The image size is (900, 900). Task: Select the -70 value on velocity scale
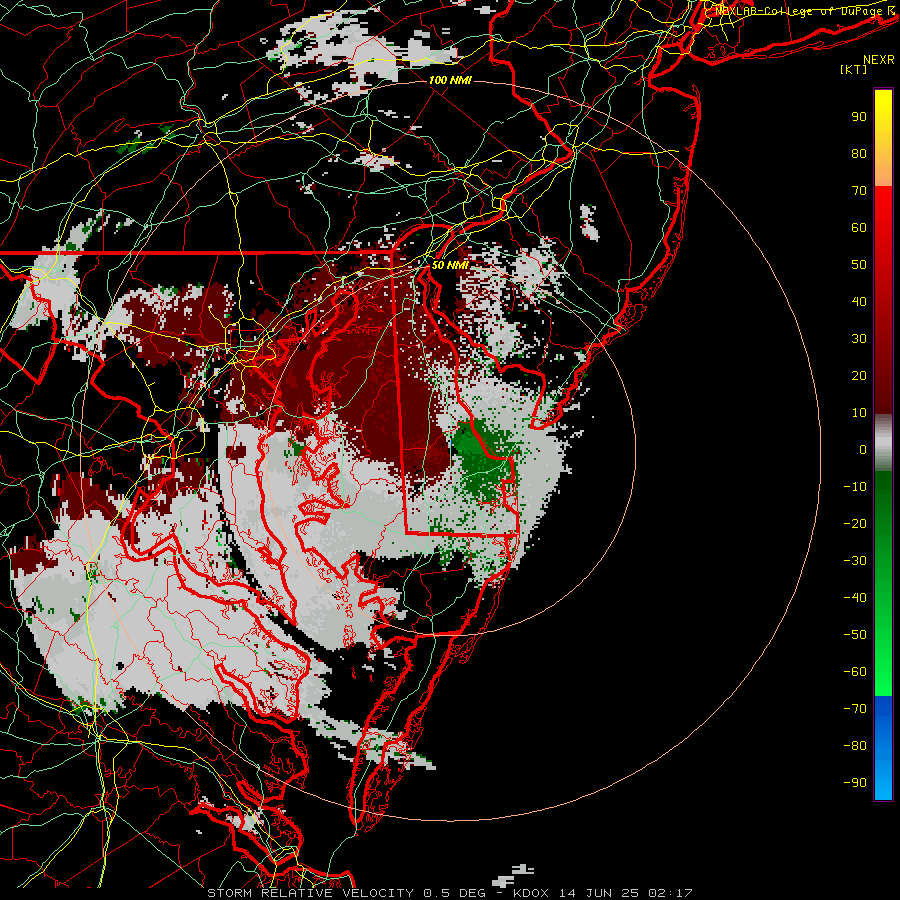coord(855,709)
